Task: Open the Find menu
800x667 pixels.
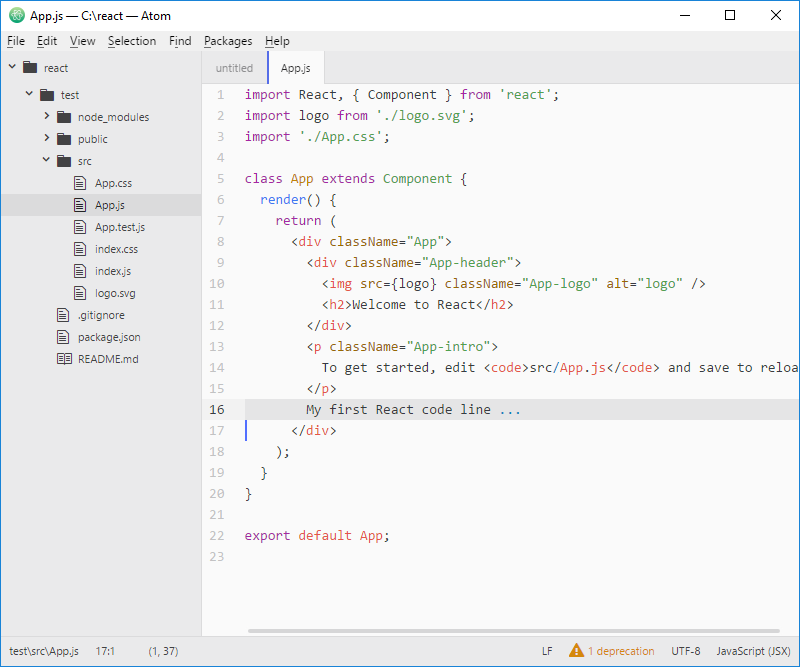Action: pos(180,41)
